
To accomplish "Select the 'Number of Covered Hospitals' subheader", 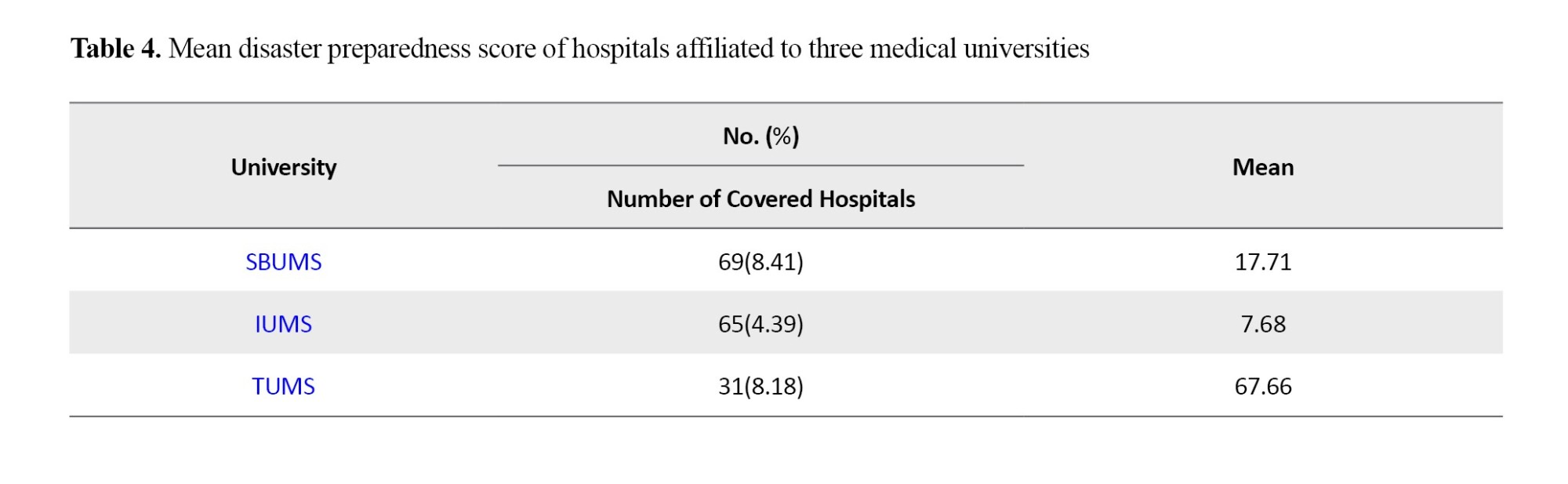I will tap(760, 199).
